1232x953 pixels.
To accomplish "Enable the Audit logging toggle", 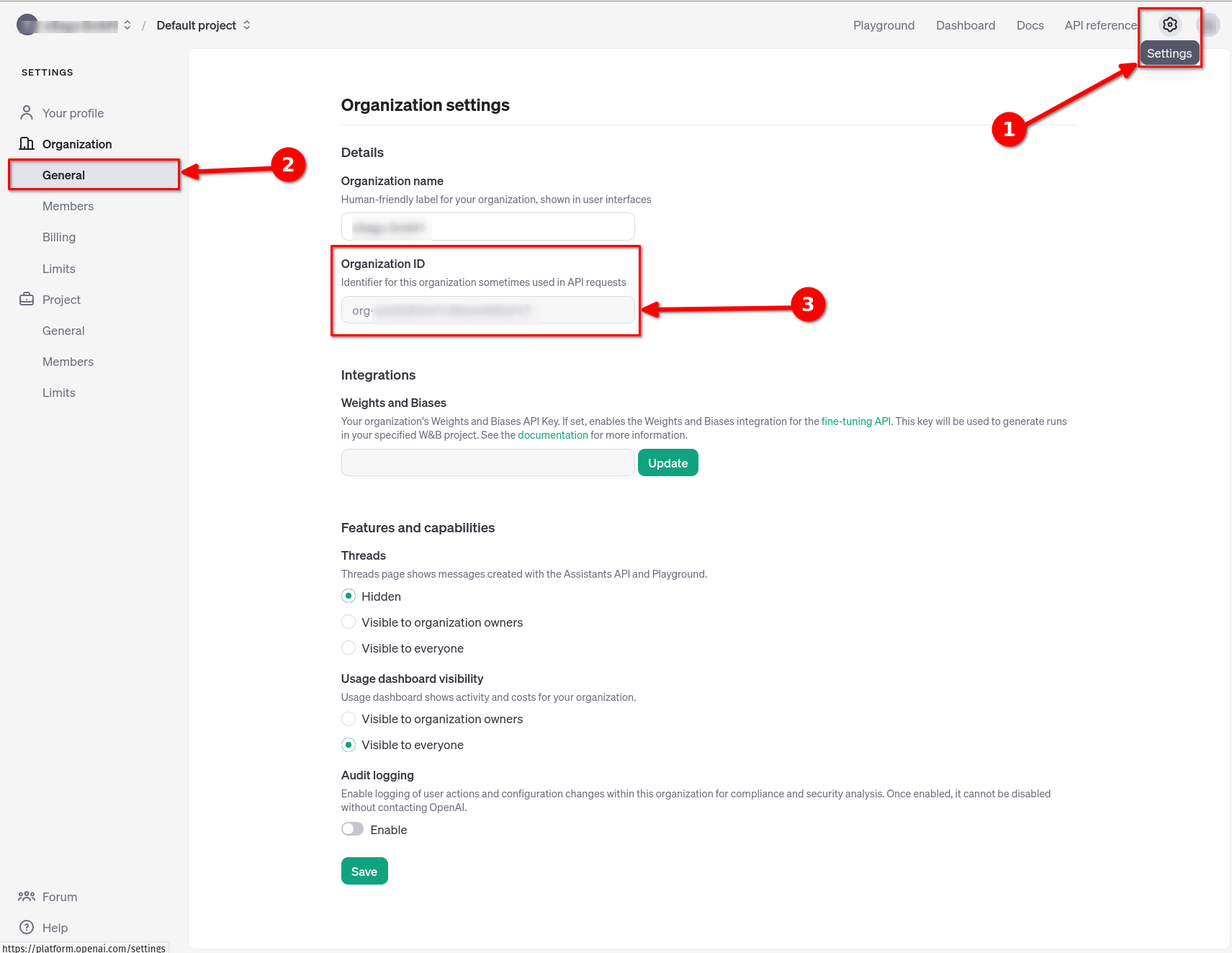I will tap(352, 830).
